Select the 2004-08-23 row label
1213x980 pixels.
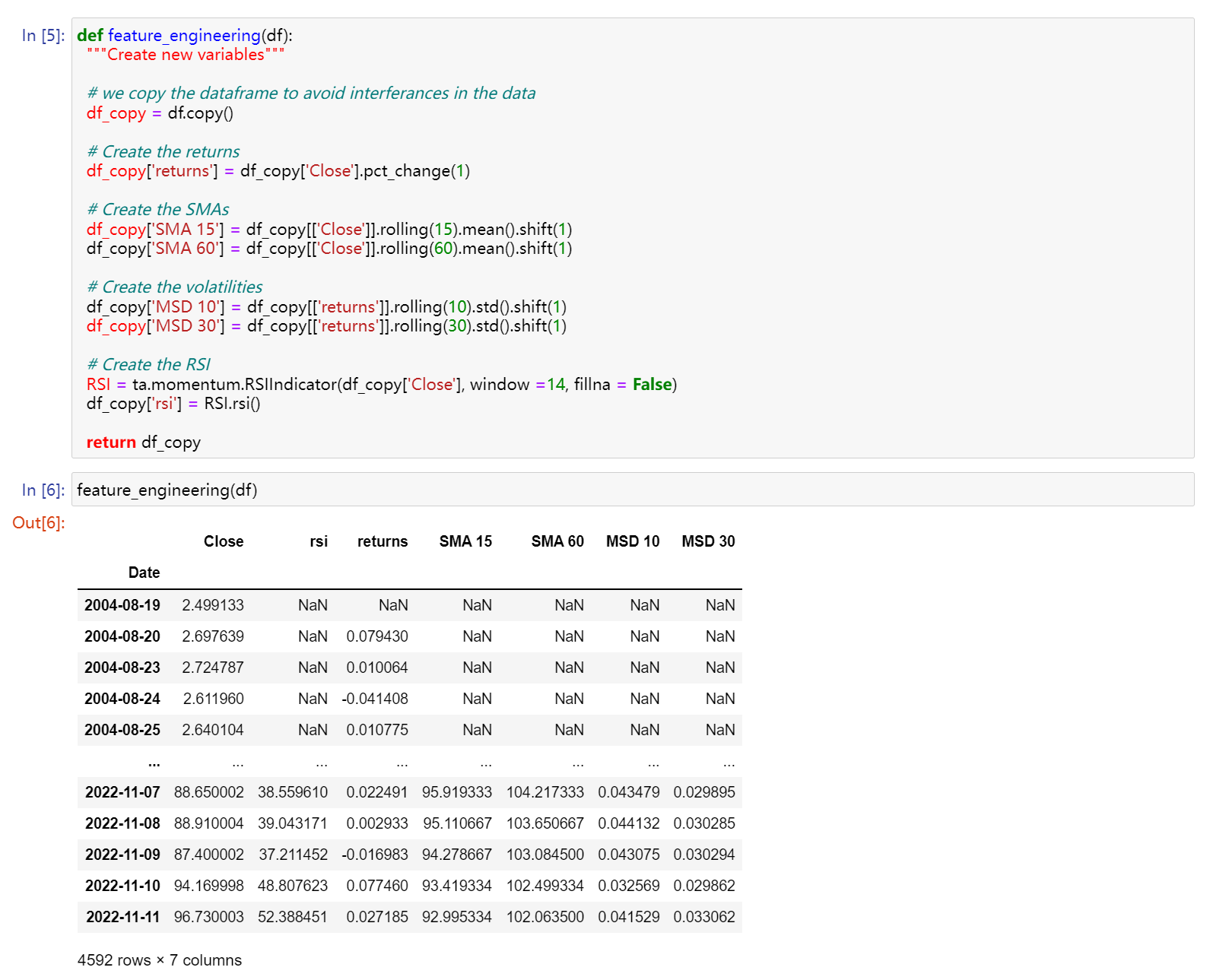pos(122,668)
